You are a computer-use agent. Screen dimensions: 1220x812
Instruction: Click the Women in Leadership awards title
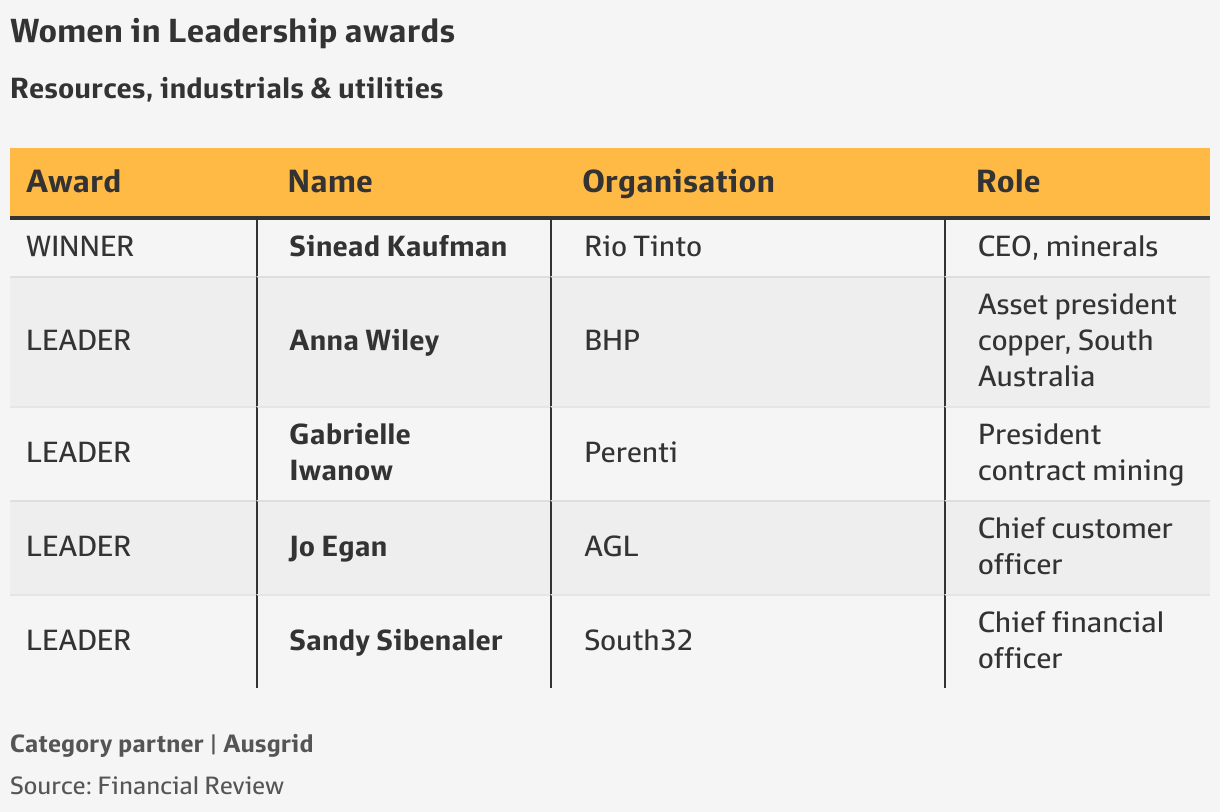coord(232,31)
